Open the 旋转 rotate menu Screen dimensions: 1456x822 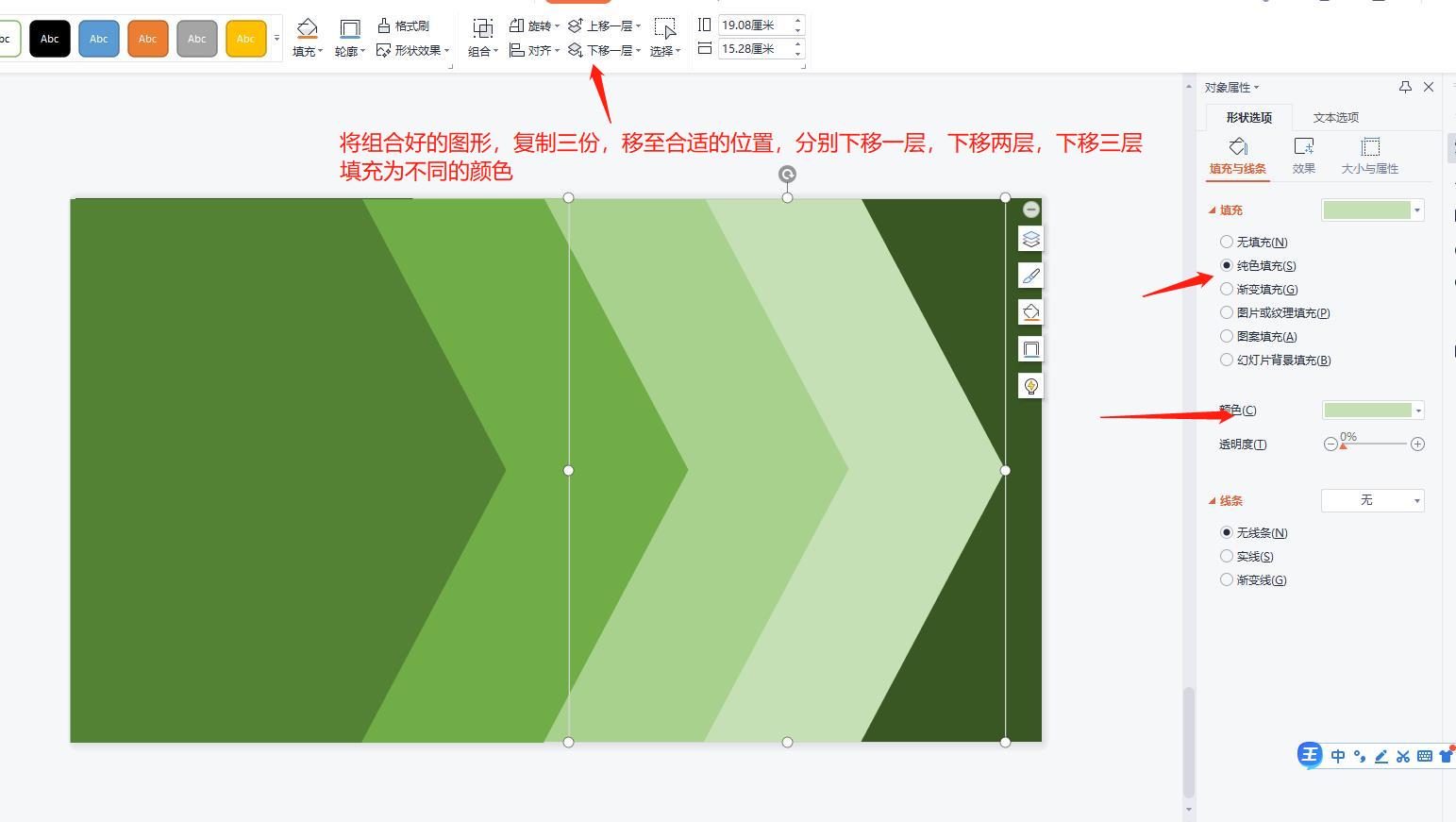pos(534,25)
